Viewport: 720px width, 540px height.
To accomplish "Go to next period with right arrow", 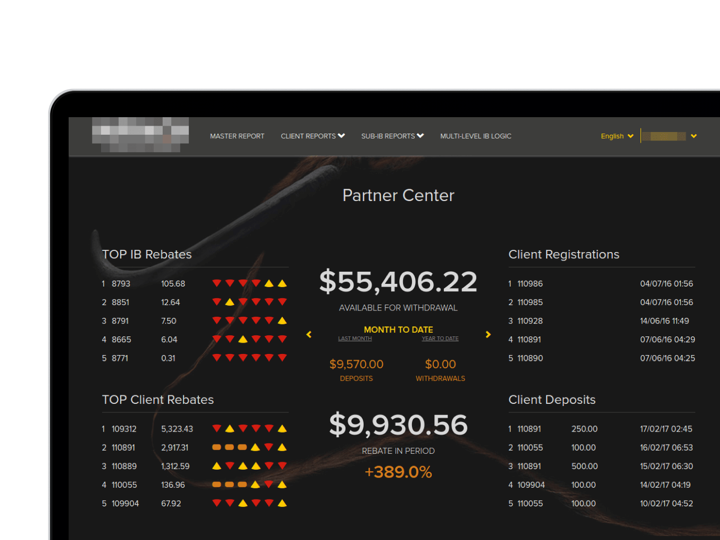I will (x=488, y=335).
